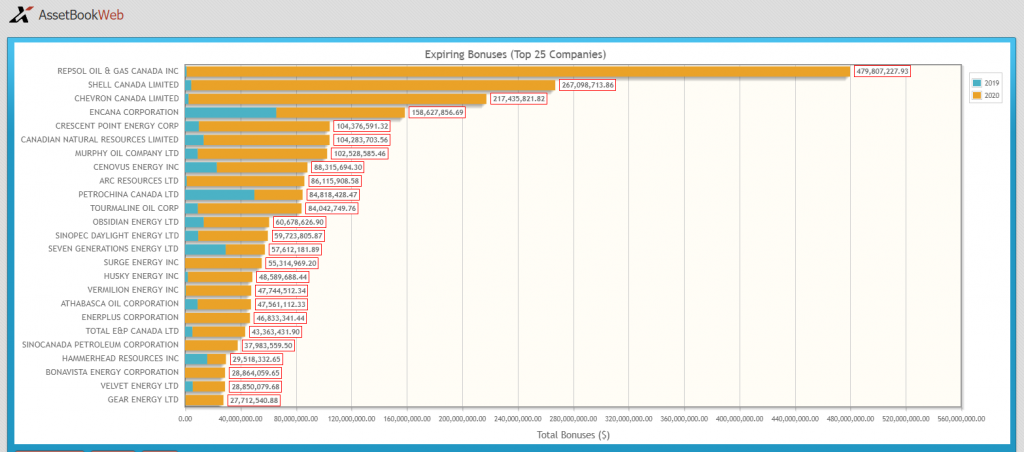Viewport: 1024px width, 452px height.
Task: Click the 88,315,694.30 value label
Action: (x=338, y=167)
